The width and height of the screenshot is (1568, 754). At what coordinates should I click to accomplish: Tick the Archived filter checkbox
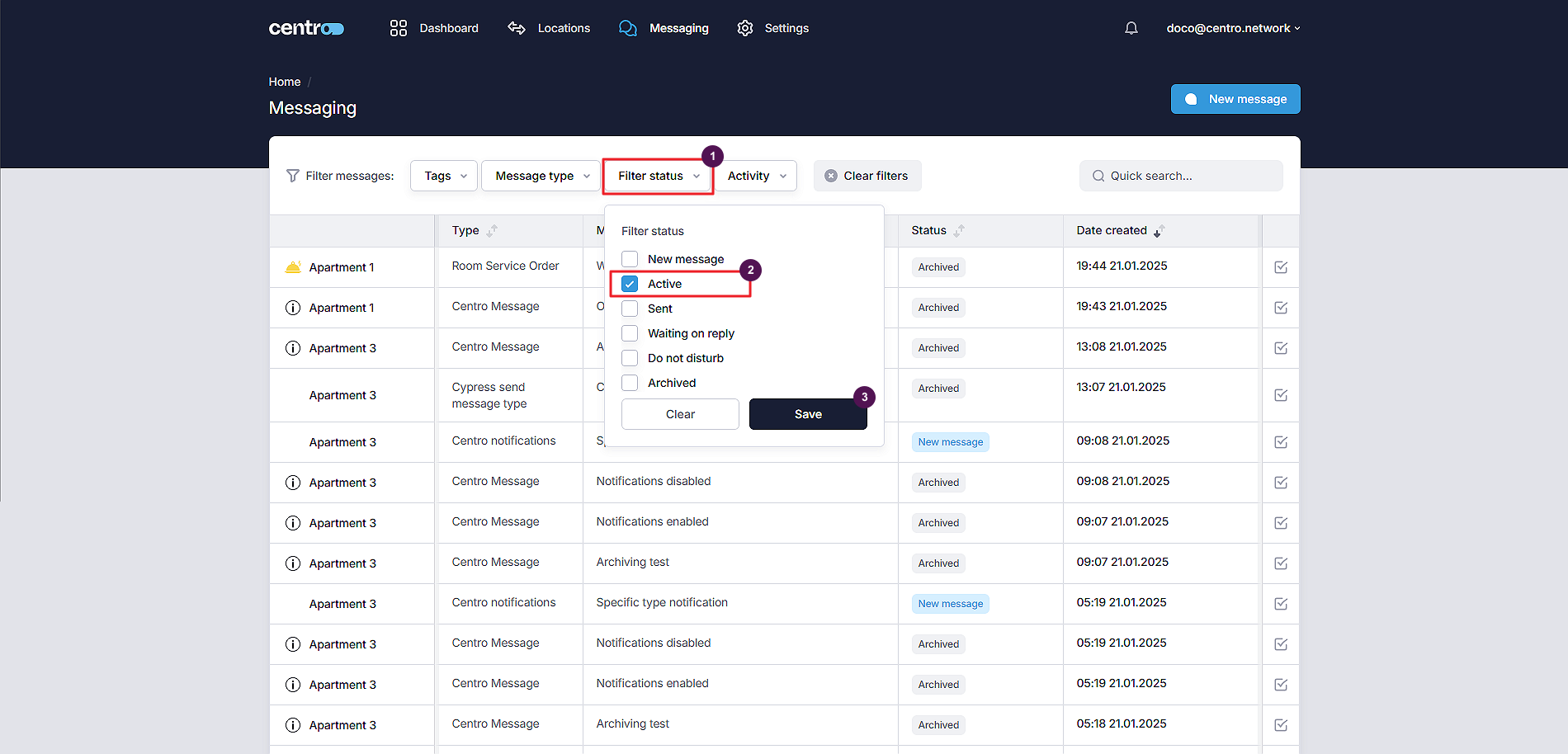[x=630, y=383]
